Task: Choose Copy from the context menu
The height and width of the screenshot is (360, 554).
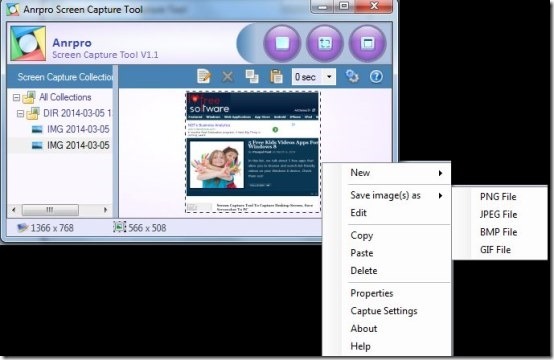Action: tap(387, 236)
